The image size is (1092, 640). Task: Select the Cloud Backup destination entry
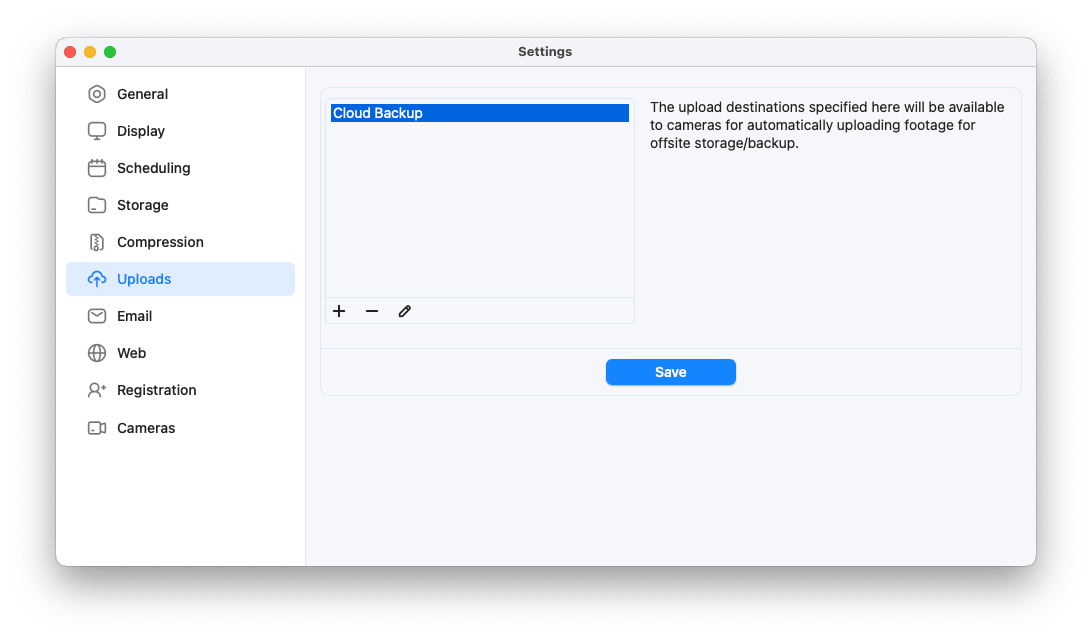tap(478, 112)
